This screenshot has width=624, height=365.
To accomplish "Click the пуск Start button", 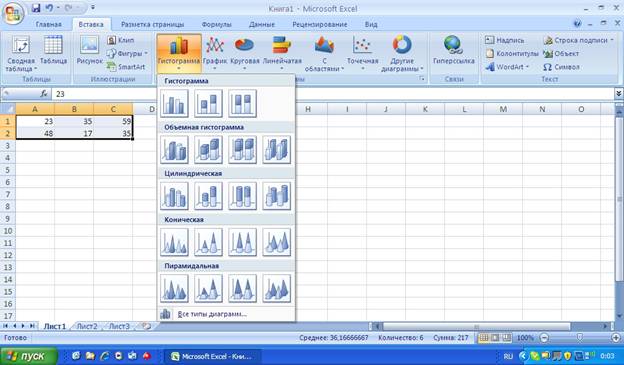I will (29, 356).
